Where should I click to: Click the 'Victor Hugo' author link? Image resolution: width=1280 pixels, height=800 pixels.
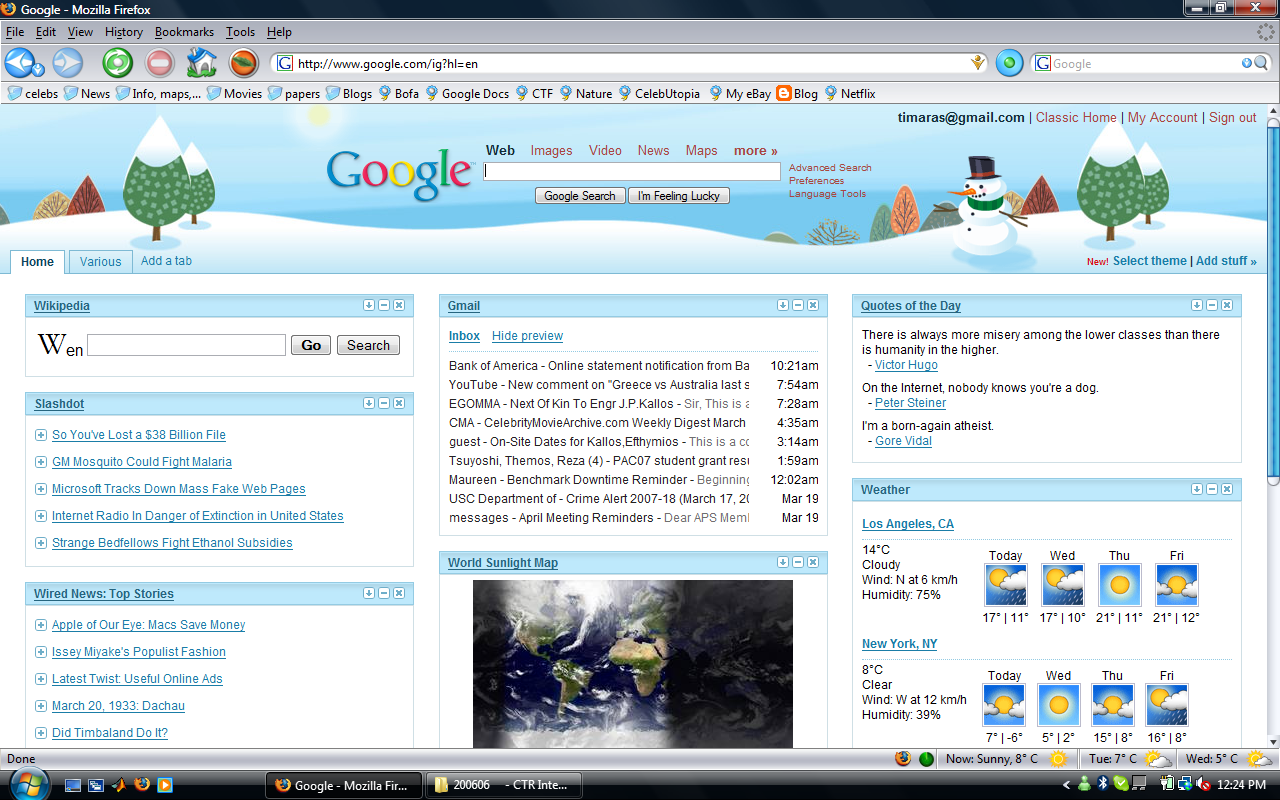(x=906, y=365)
